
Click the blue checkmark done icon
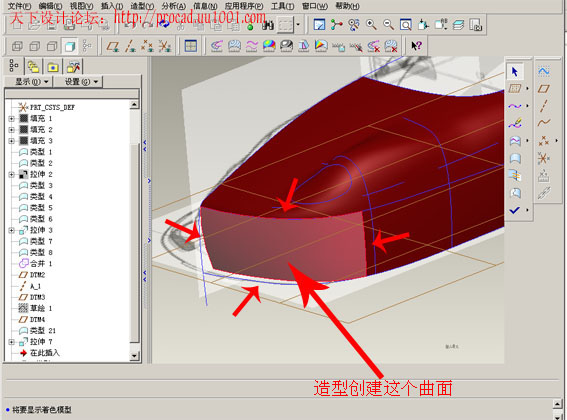[x=515, y=210]
